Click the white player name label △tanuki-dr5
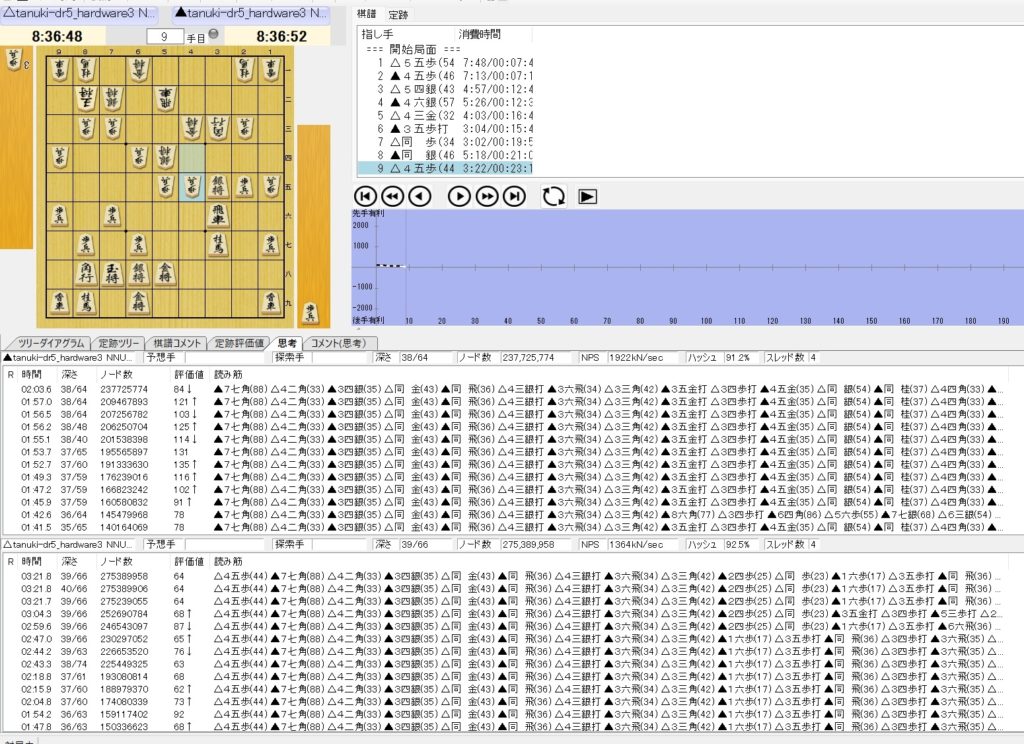Screen dimensions: 1024x744 (x=82, y=13)
